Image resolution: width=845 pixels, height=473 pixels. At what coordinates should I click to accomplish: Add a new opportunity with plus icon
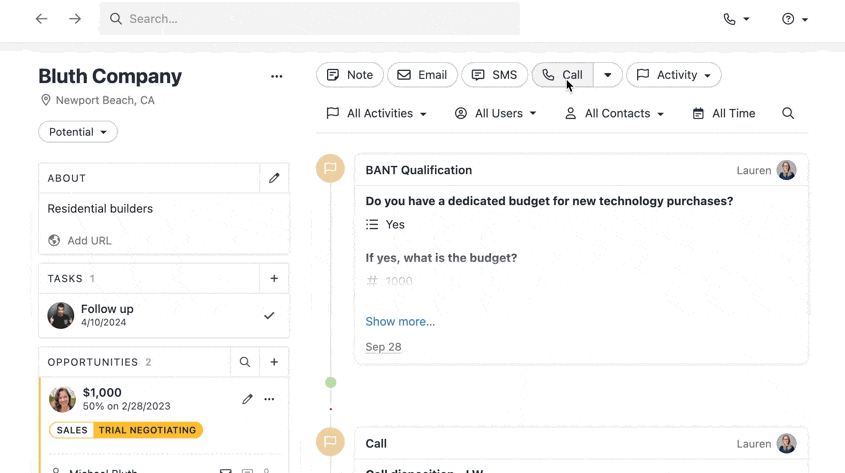coord(274,362)
